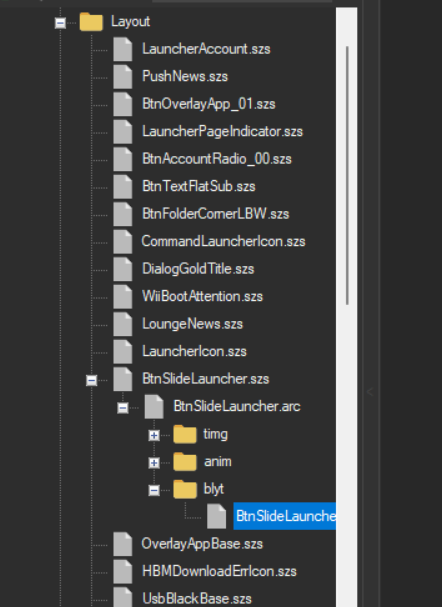Select WiiBootAttention.szs file
This screenshot has width=442, height=607.
click(x=202, y=297)
